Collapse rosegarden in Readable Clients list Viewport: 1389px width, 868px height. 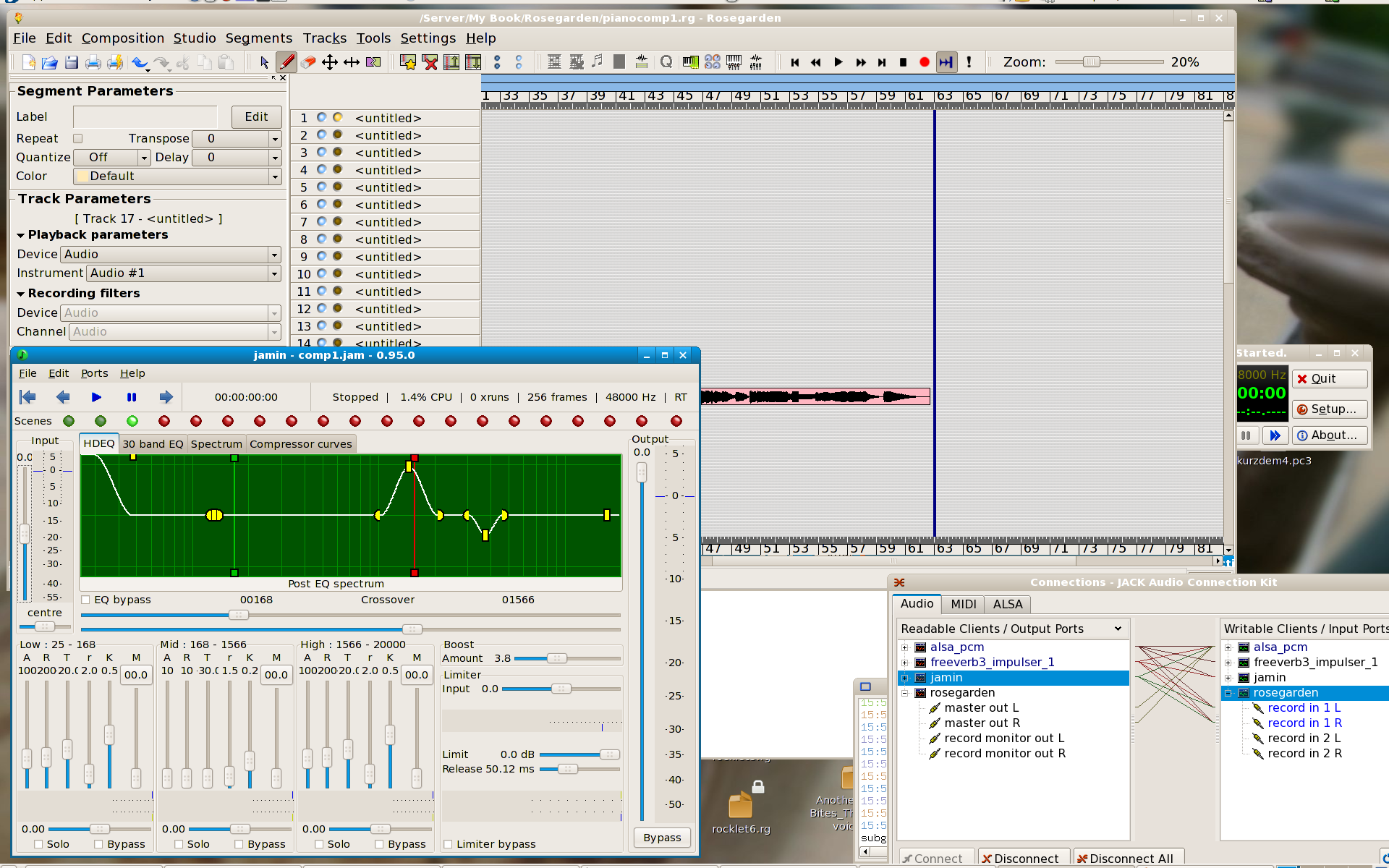coord(904,693)
